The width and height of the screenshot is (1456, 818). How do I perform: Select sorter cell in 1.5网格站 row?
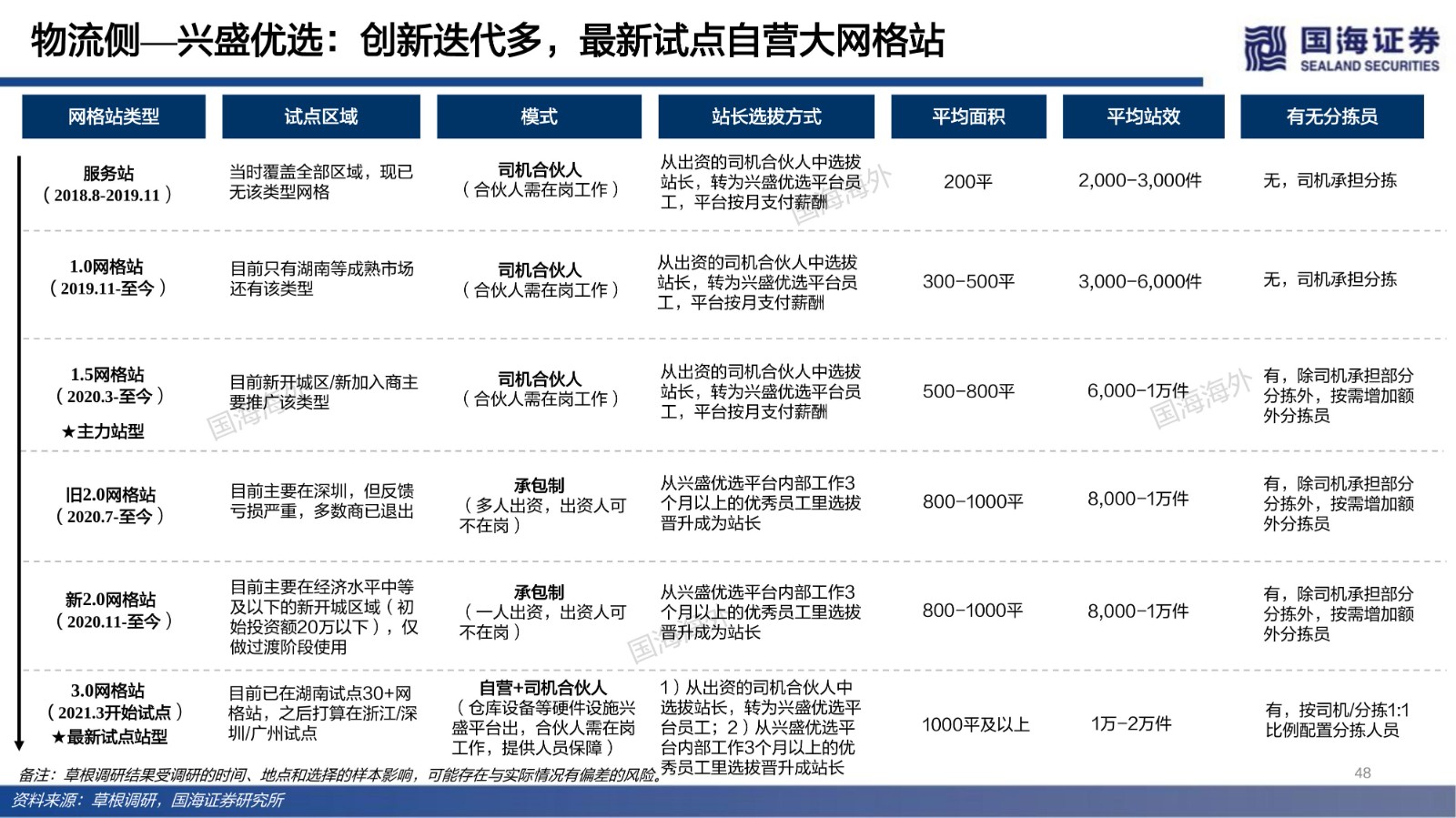pos(1339,396)
